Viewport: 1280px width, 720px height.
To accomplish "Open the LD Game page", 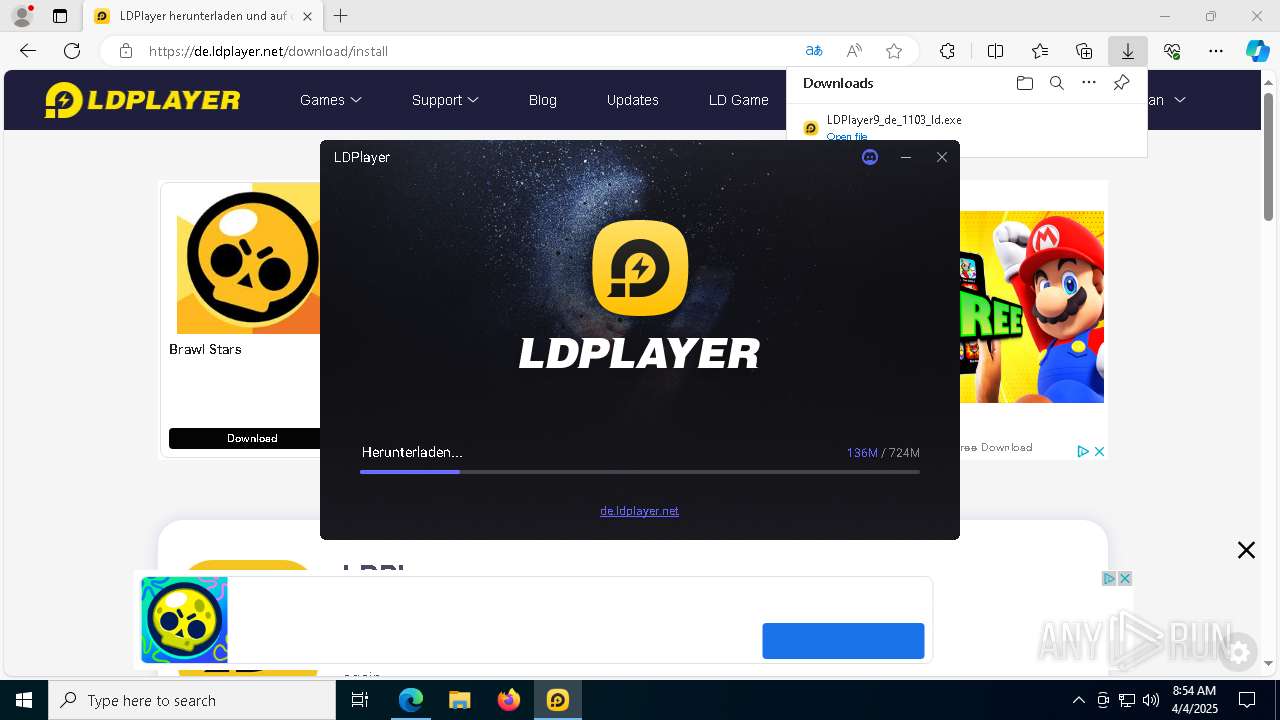I will click(x=739, y=100).
